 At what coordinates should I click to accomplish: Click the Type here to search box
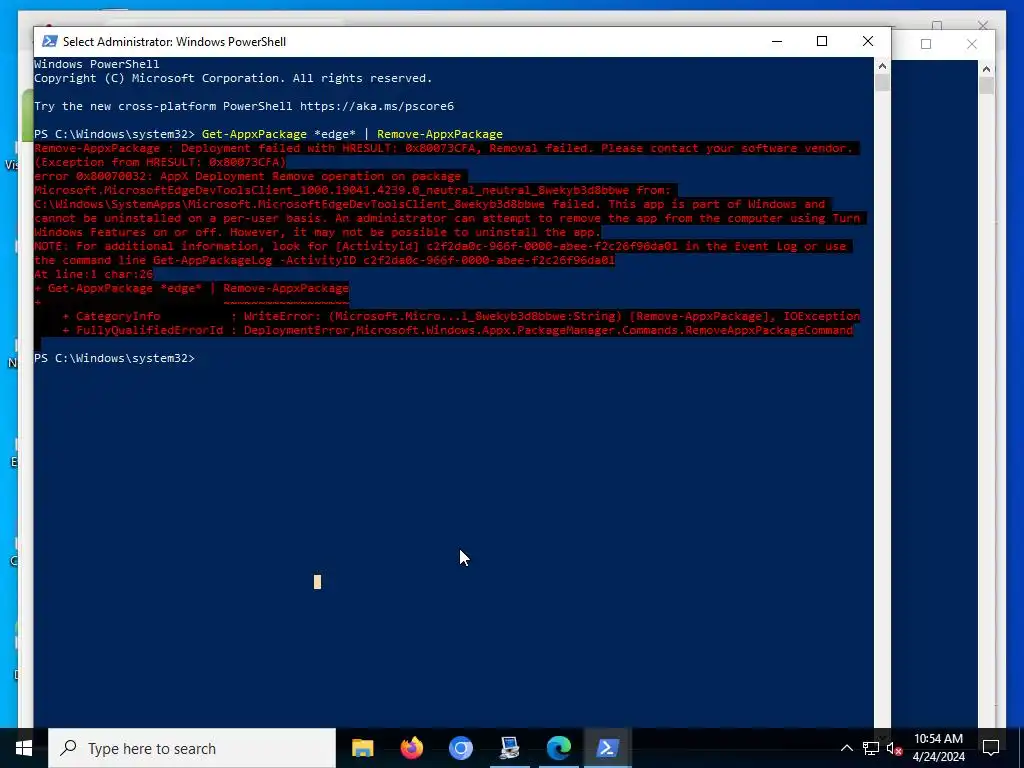[x=192, y=748]
